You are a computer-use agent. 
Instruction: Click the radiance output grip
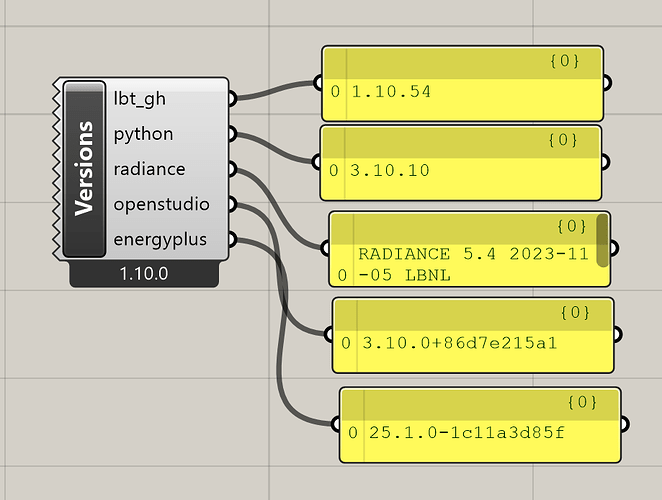click(233, 169)
